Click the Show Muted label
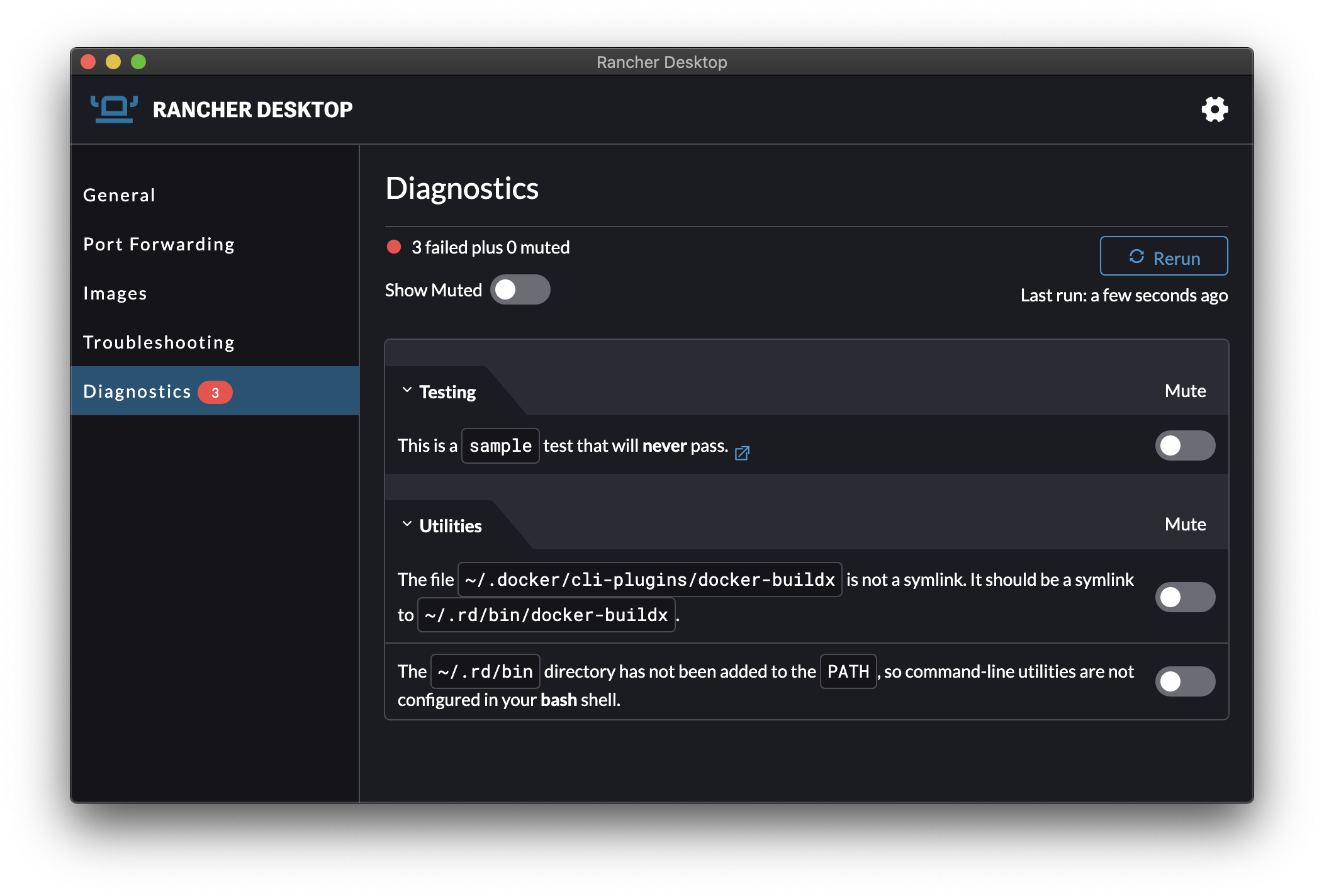Screen dimensions: 1324x896 coord(434,290)
